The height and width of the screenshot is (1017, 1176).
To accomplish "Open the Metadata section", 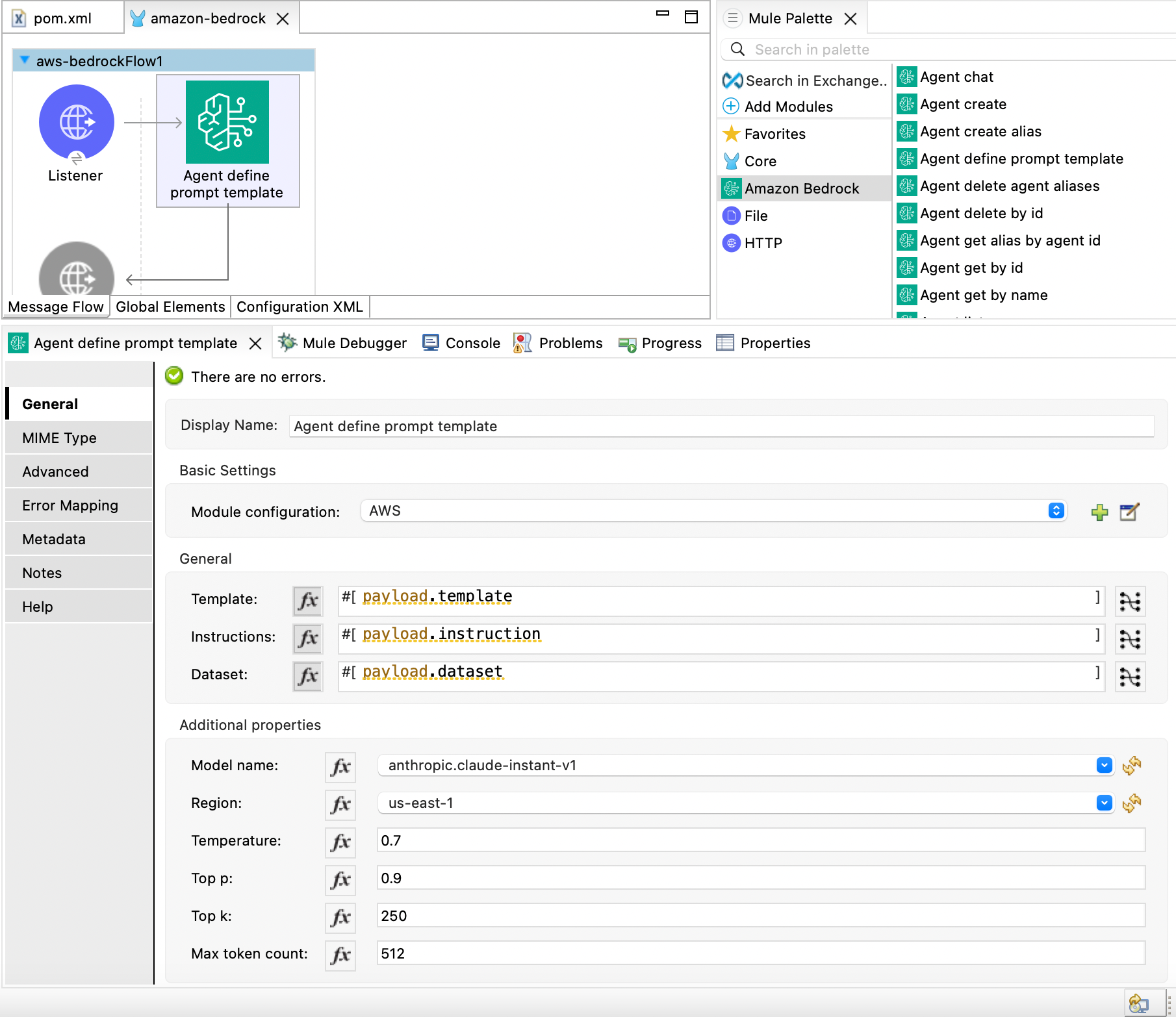I will (79, 539).
